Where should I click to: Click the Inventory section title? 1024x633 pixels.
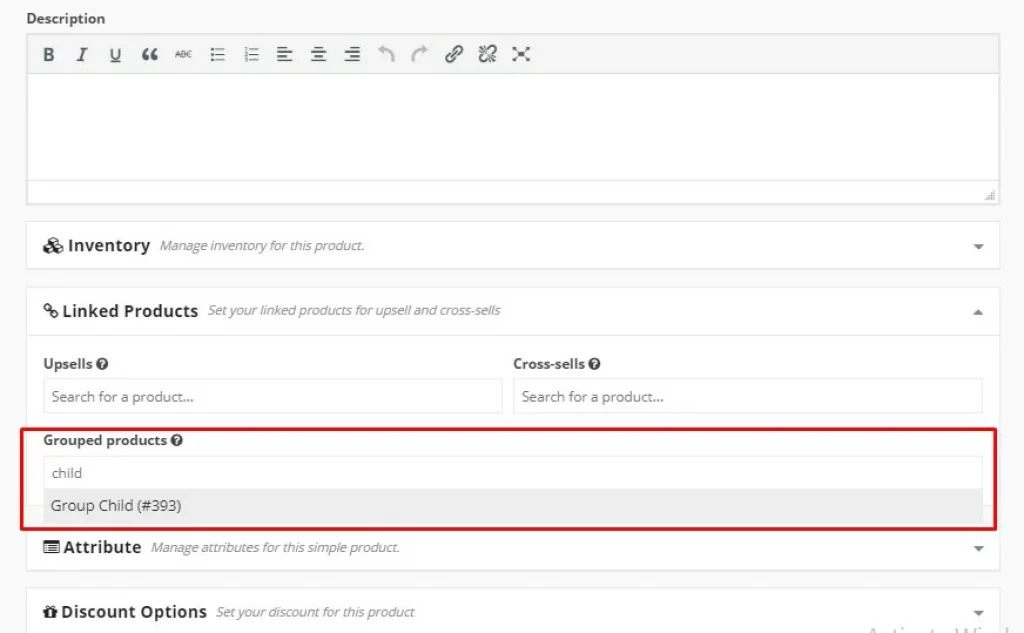tap(108, 246)
